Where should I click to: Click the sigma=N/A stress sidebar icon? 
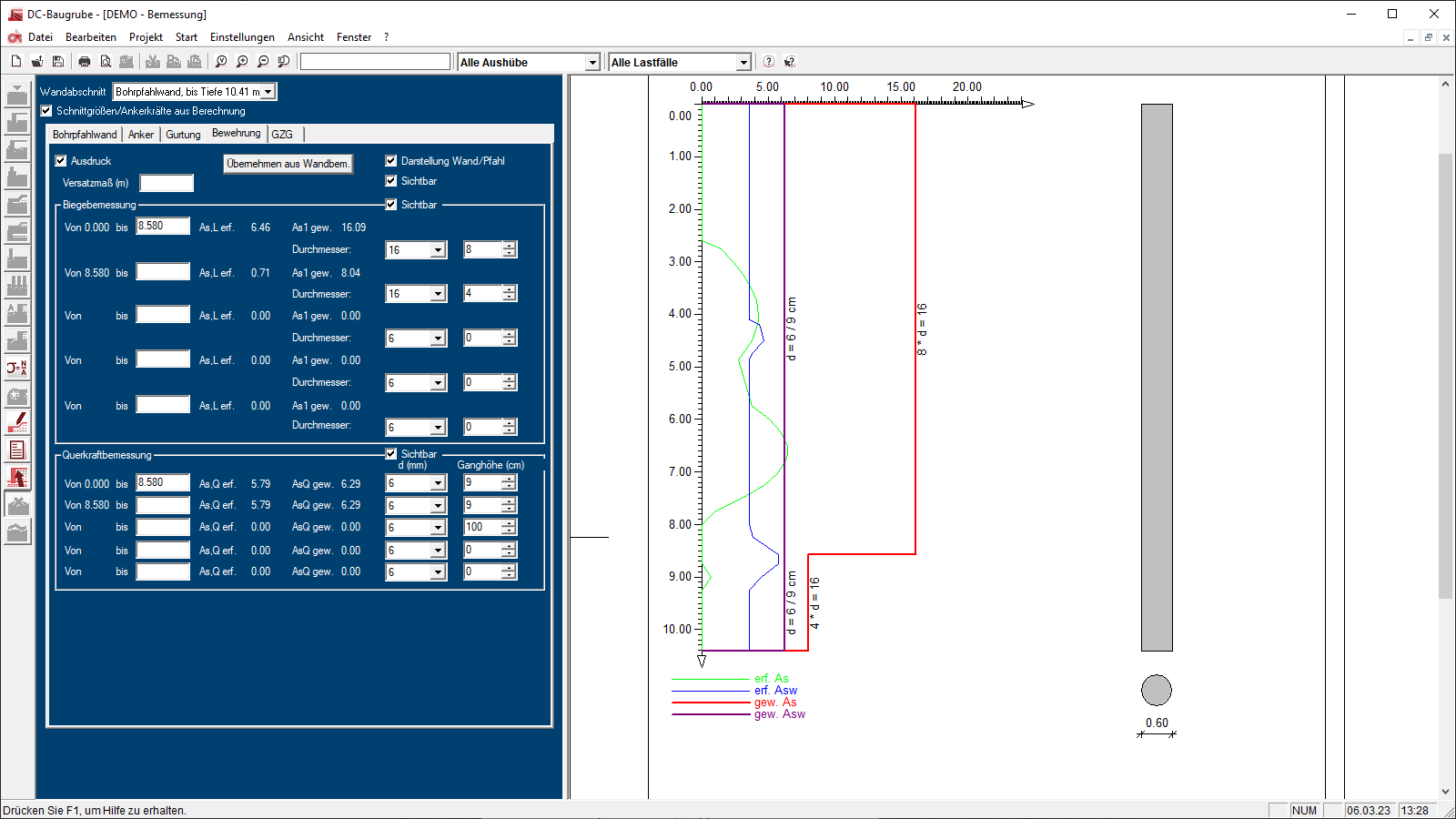(x=17, y=368)
